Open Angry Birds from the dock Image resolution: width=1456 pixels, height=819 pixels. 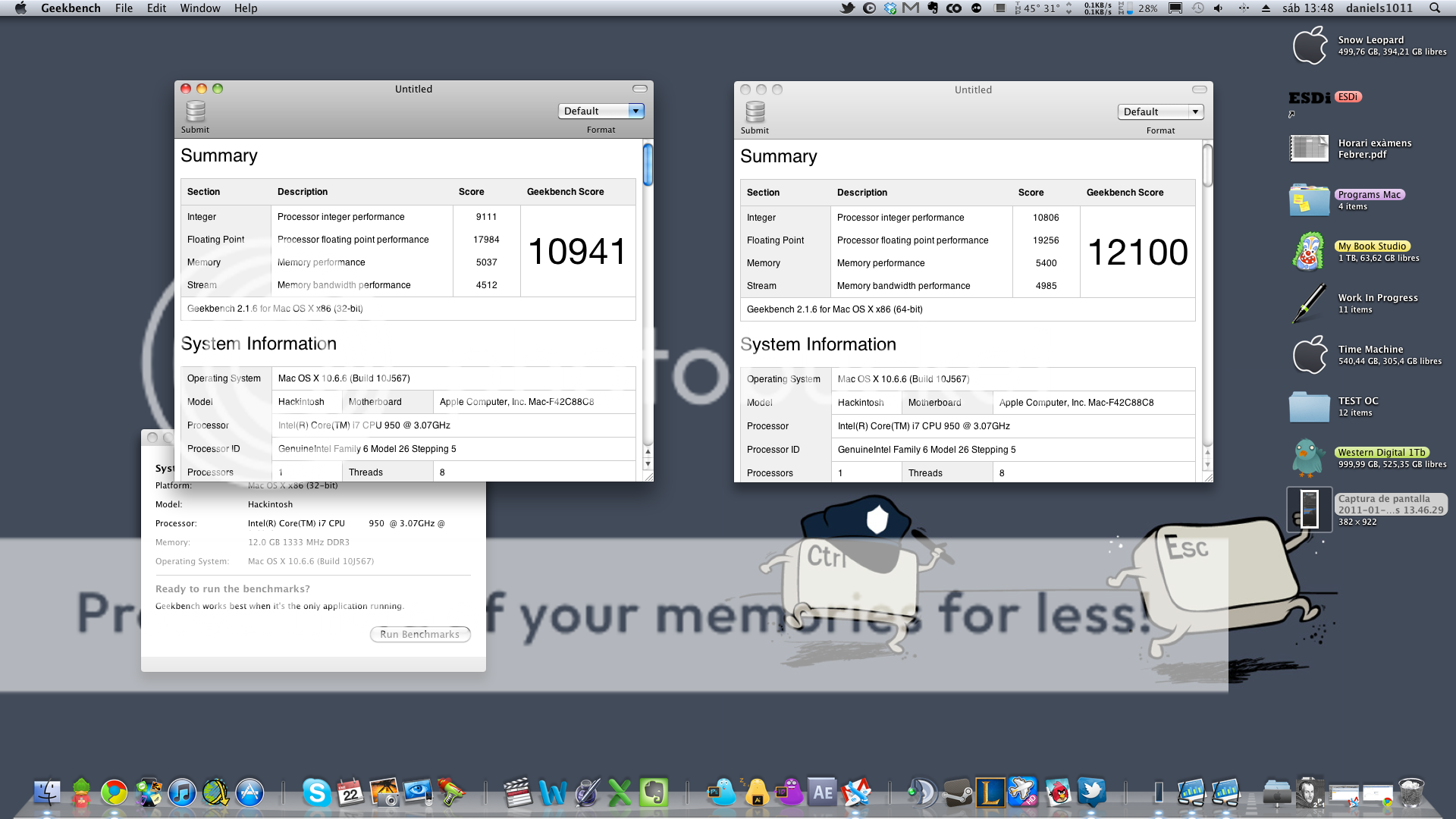coord(1058,792)
